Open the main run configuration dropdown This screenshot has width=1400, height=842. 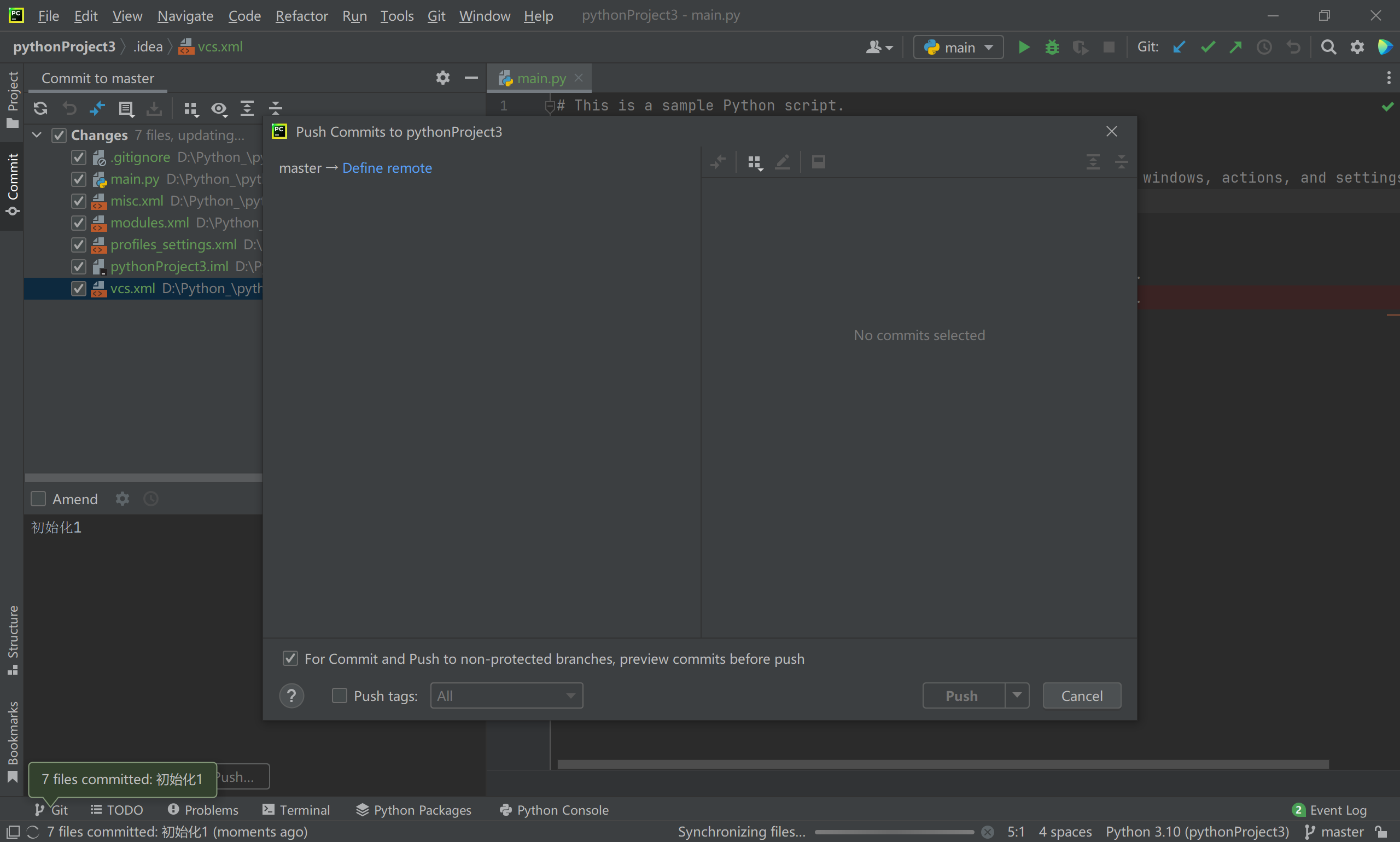point(958,47)
